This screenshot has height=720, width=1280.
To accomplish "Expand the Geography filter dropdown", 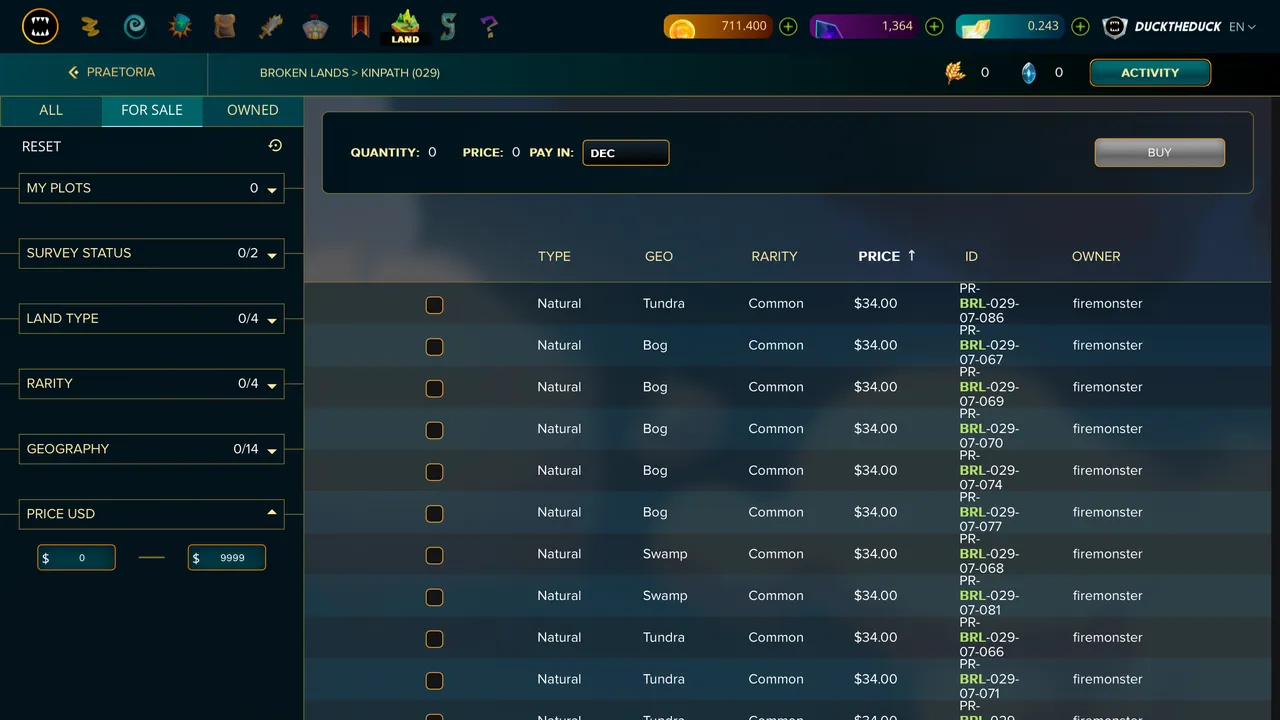I will (x=151, y=449).
